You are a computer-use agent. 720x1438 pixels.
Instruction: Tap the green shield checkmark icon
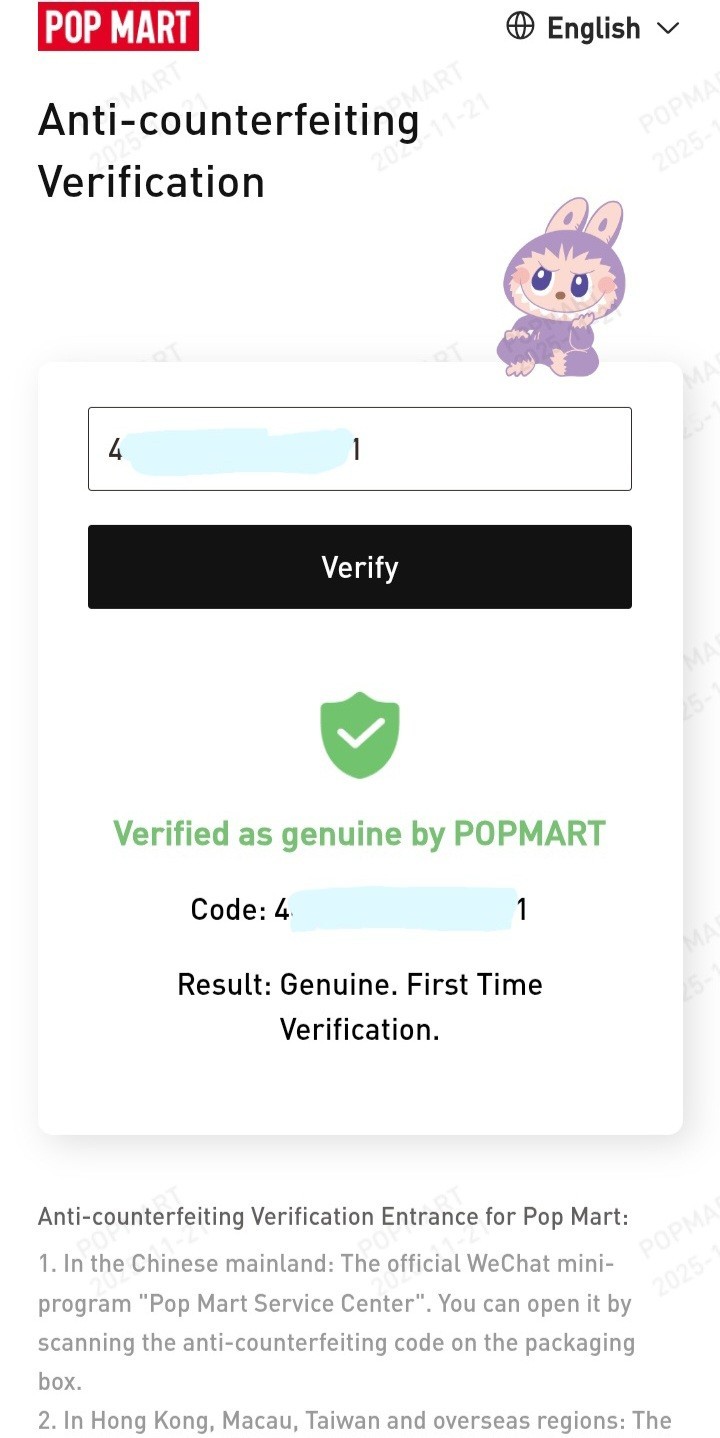click(360, 735)
